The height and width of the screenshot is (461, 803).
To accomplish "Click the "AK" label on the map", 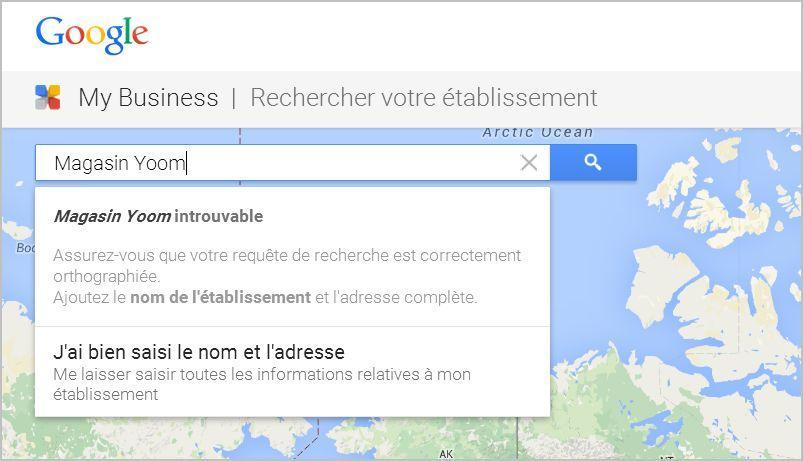I will (x=446, y=454).
